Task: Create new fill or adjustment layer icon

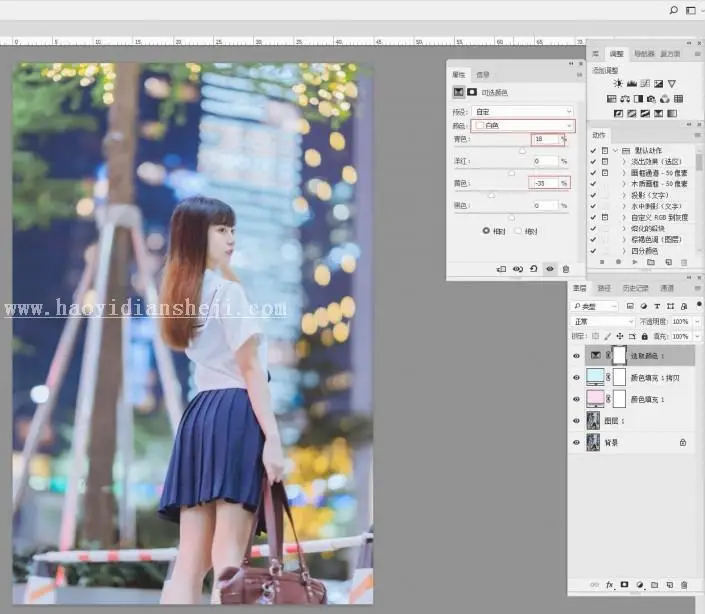Action: click(639, 584)
